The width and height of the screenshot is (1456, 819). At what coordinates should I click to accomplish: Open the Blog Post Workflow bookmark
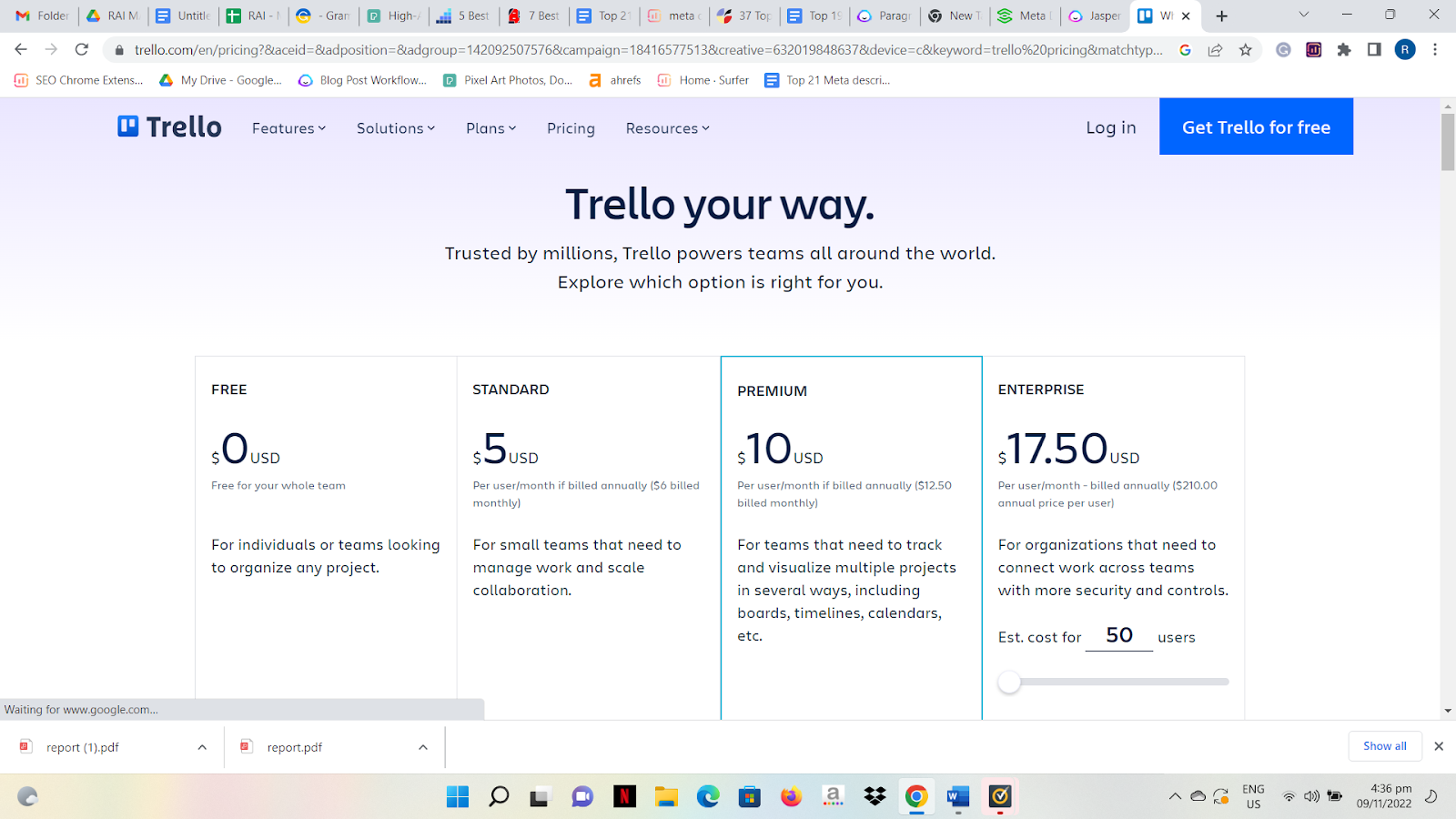[x=362, y=80]
